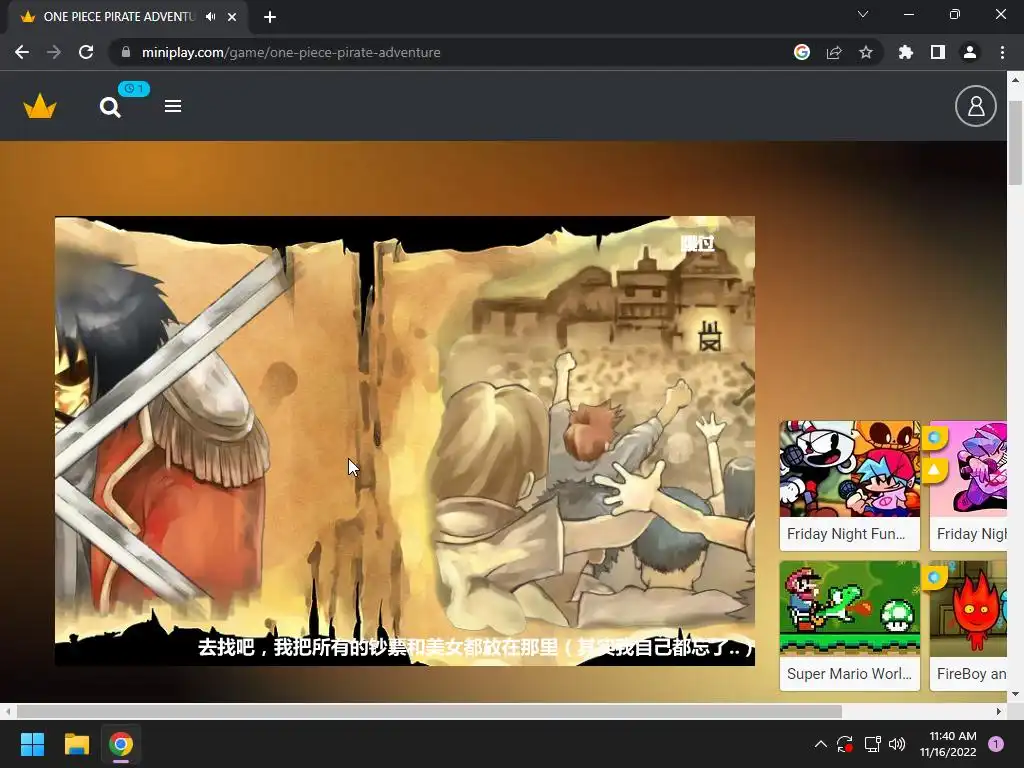Share this page using share icon
Screen dimensions: 1024x768
(x=833, y=52)
